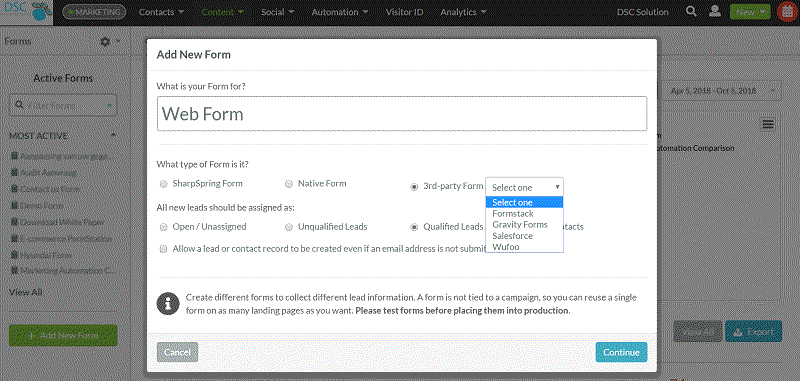
Task: Click the Export button
Action: [753, 332]
